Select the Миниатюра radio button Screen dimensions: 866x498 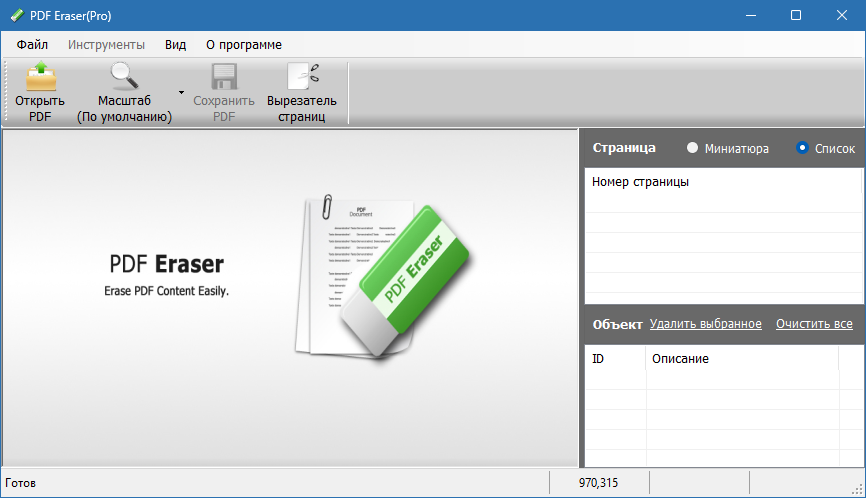pyautogui.click(x=692, y=148)
